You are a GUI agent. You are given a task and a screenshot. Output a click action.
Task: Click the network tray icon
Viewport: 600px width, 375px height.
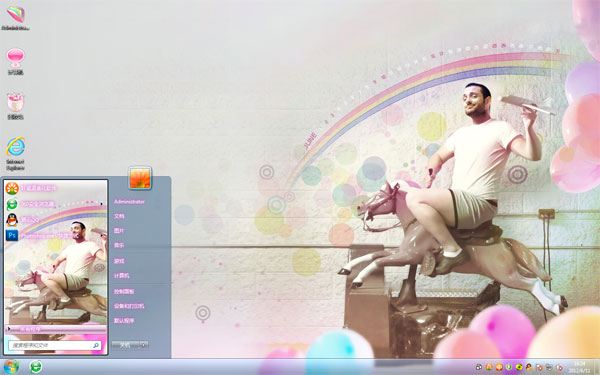point(549,367)
